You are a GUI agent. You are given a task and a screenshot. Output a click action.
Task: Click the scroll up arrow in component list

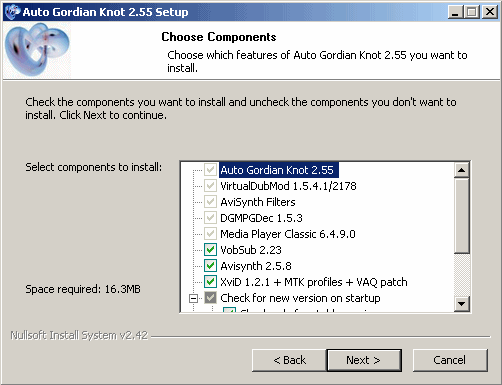pos(462,170)
